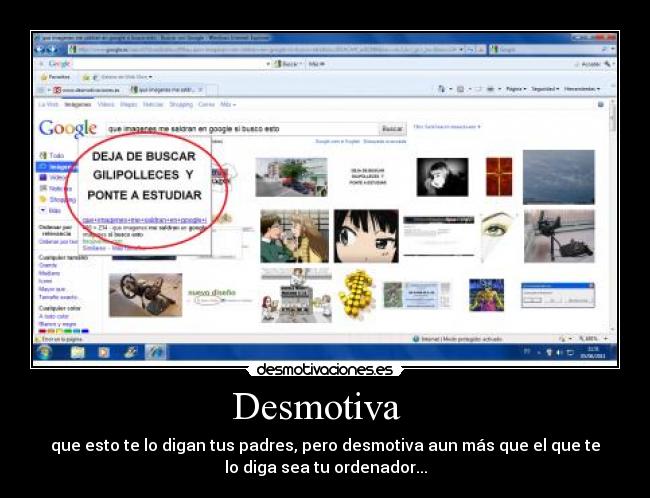Click the Google logo
This screenshot has width=650, height=498.
tap(68, 128)
